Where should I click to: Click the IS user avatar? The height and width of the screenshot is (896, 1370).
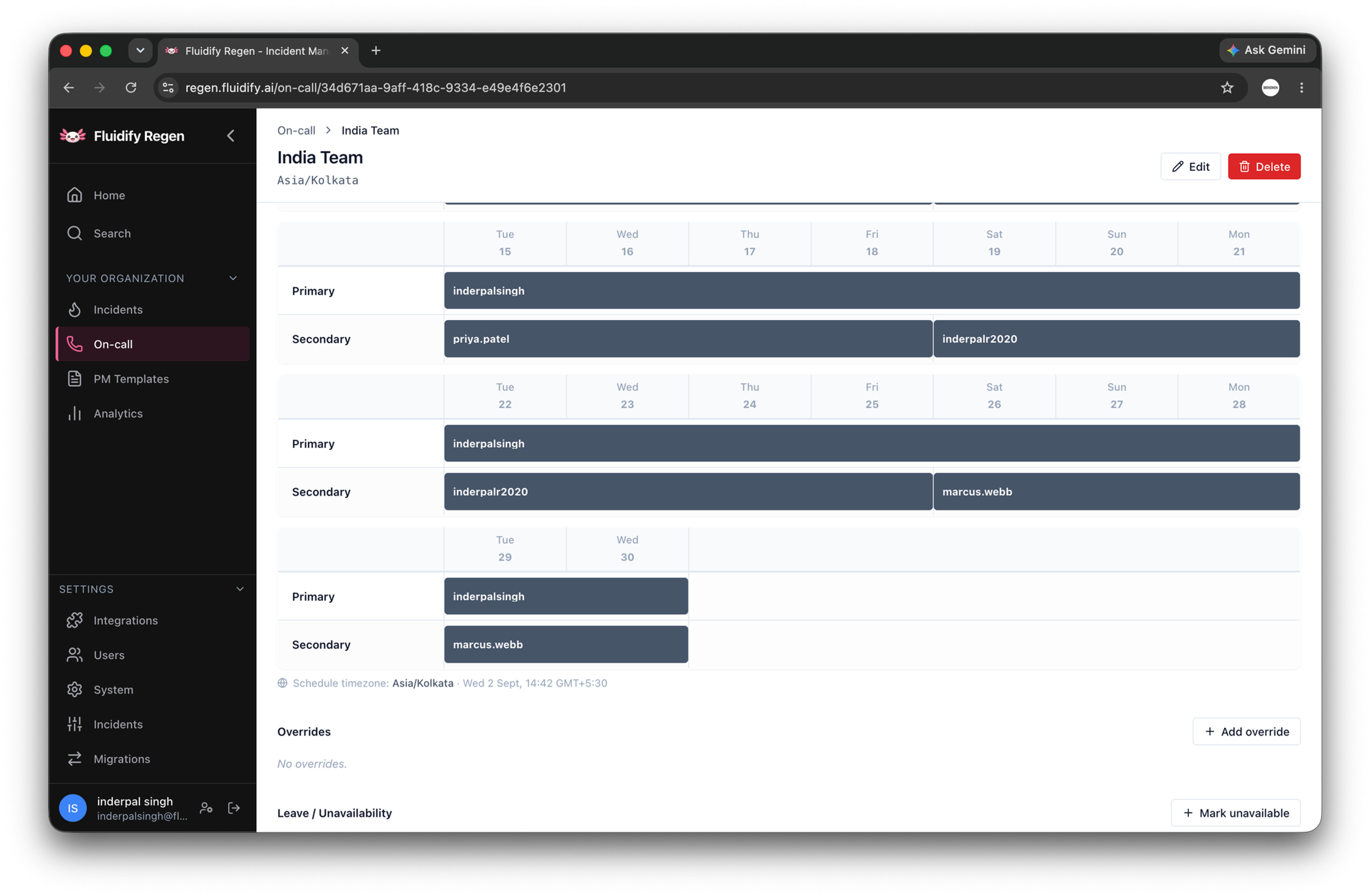73,808
